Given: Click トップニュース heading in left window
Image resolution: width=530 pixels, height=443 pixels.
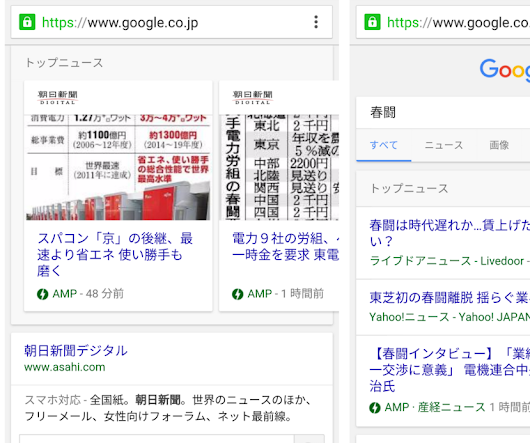Looking at the screenshot, I should tap(64, 63).
